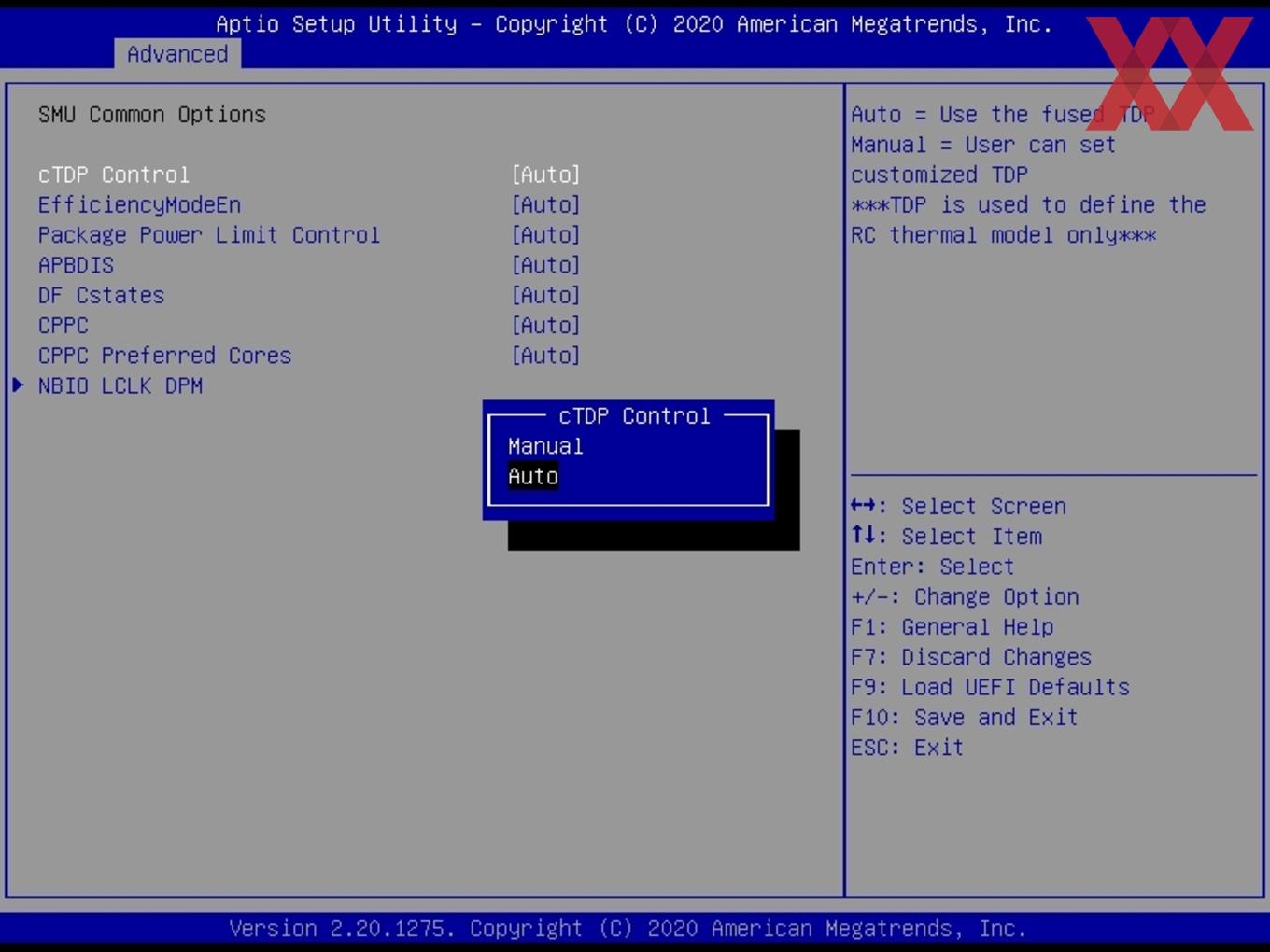Viewport: 1270px width, 952px height.
Task: Open Package Power Limit Control [Auto] value
Action: (546, 235)
